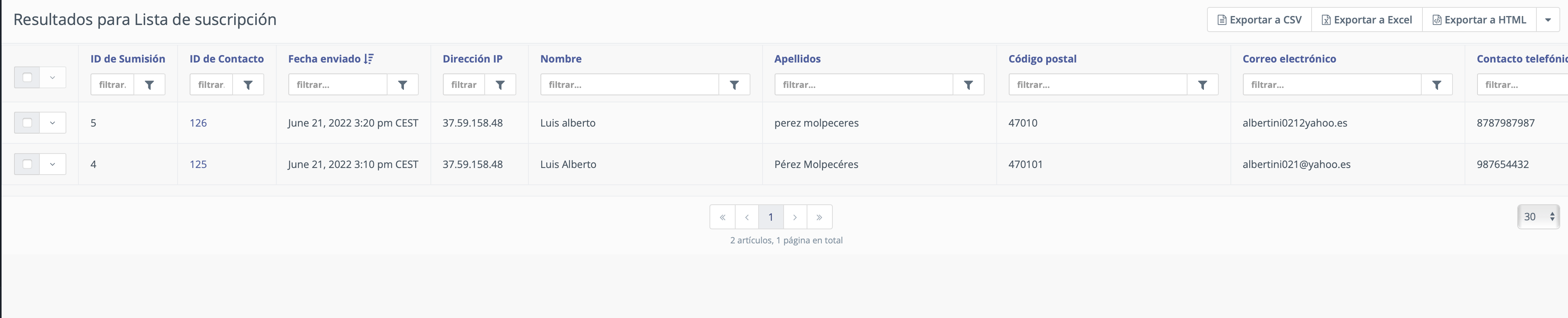1568x318 pixels.
Task: Apply filter funnel on Apellidos column
Action: (968, 85)
